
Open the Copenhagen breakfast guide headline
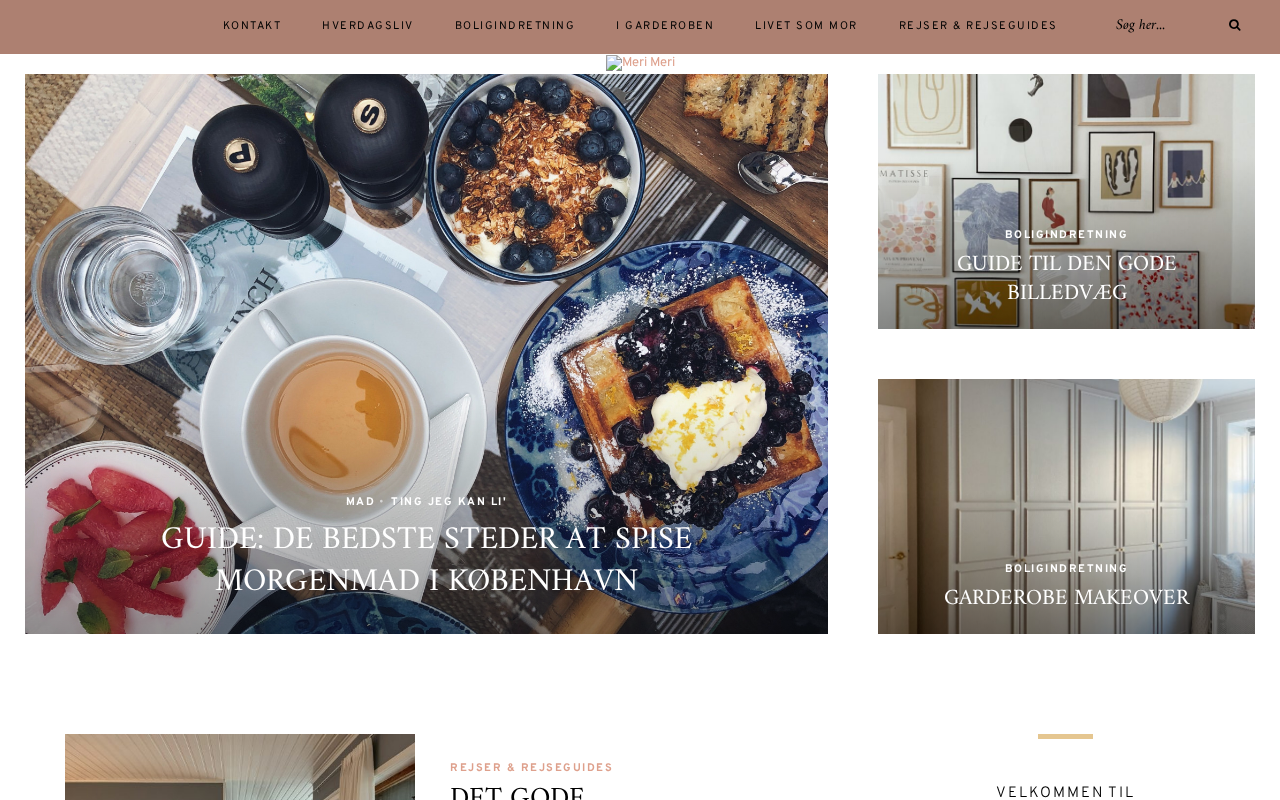[426, 559]
